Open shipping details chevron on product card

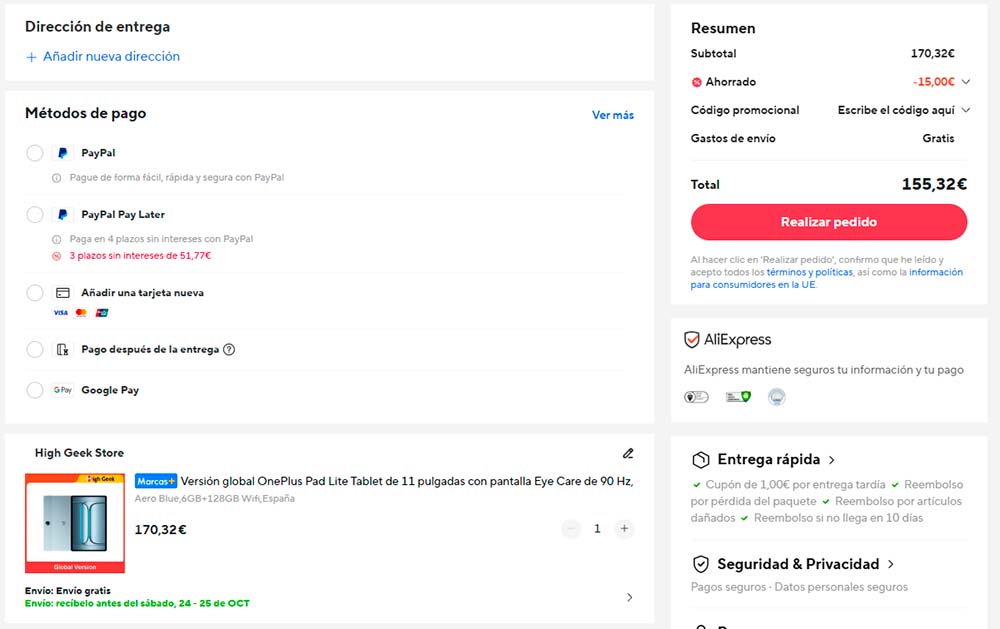click(629, 597)
